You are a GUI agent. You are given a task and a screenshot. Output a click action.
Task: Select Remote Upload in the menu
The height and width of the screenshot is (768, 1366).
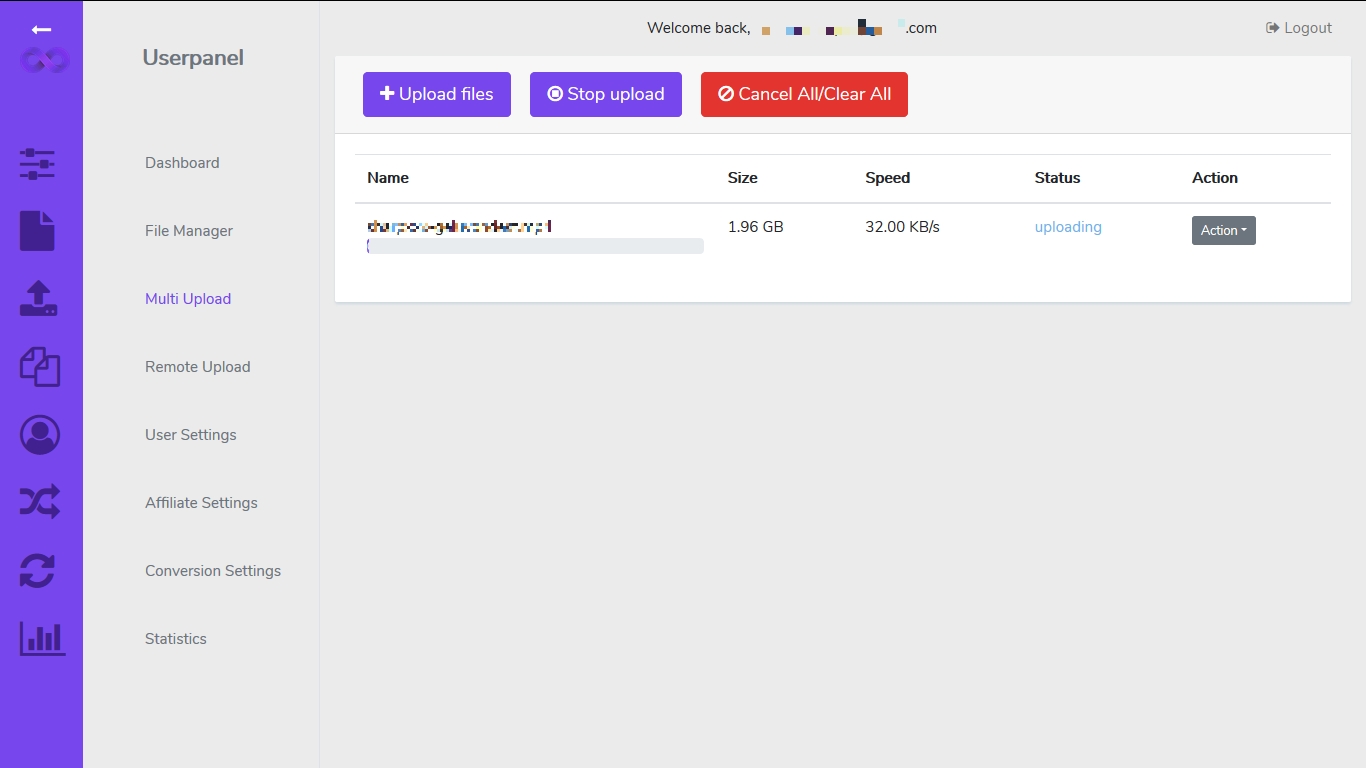[198, 367]
